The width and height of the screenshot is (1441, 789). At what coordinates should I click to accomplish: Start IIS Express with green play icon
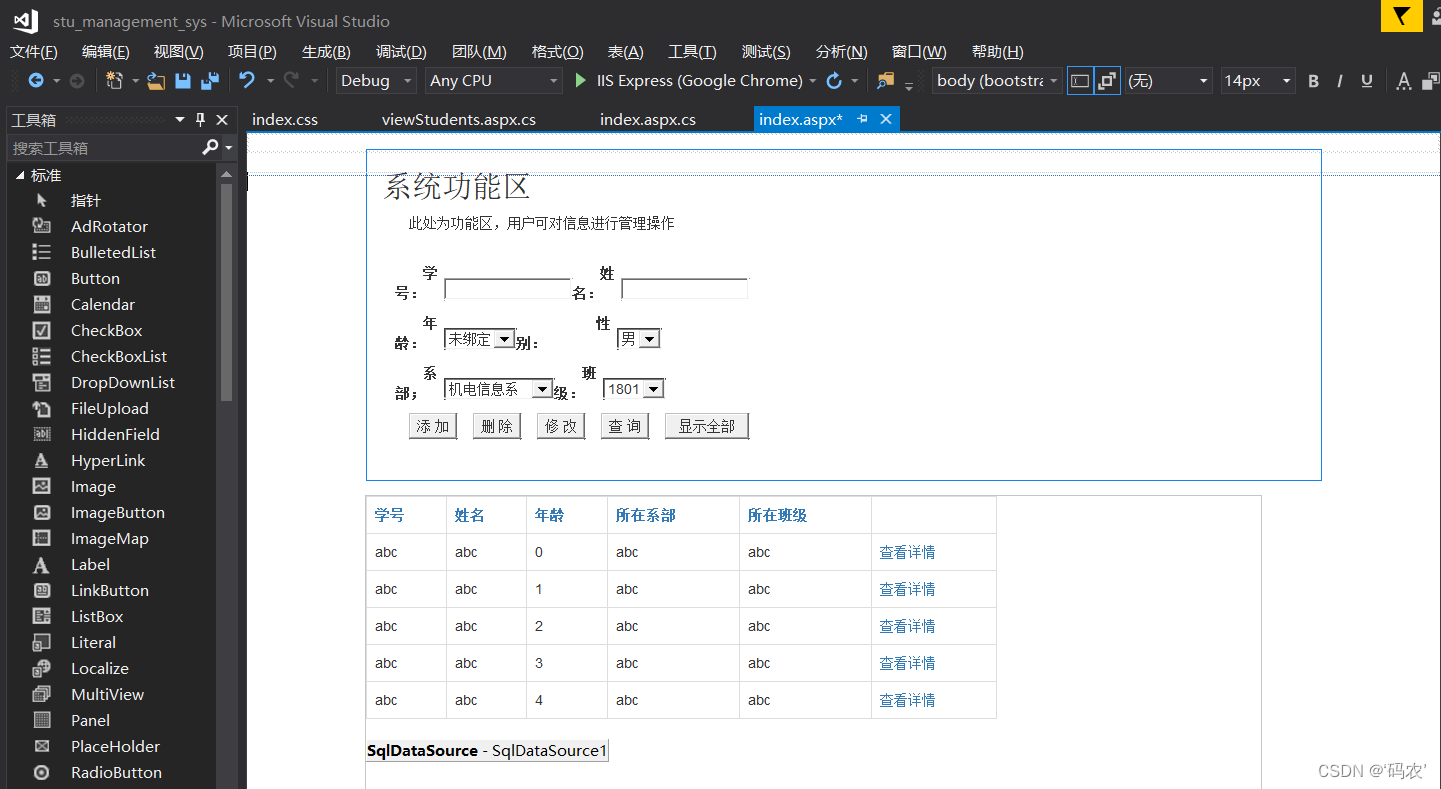tap(581, 81)
